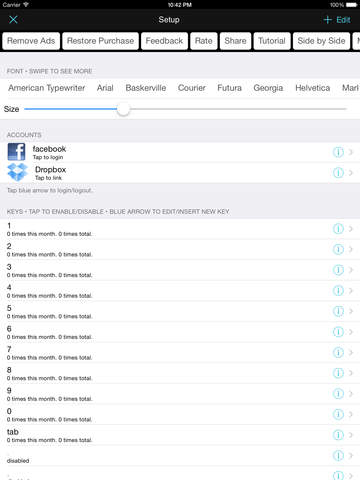Image resolution: width=360 pixels, height=480 pixels.
Task: Tap chevron on key 7 row
Action: (x=351, y=352)
